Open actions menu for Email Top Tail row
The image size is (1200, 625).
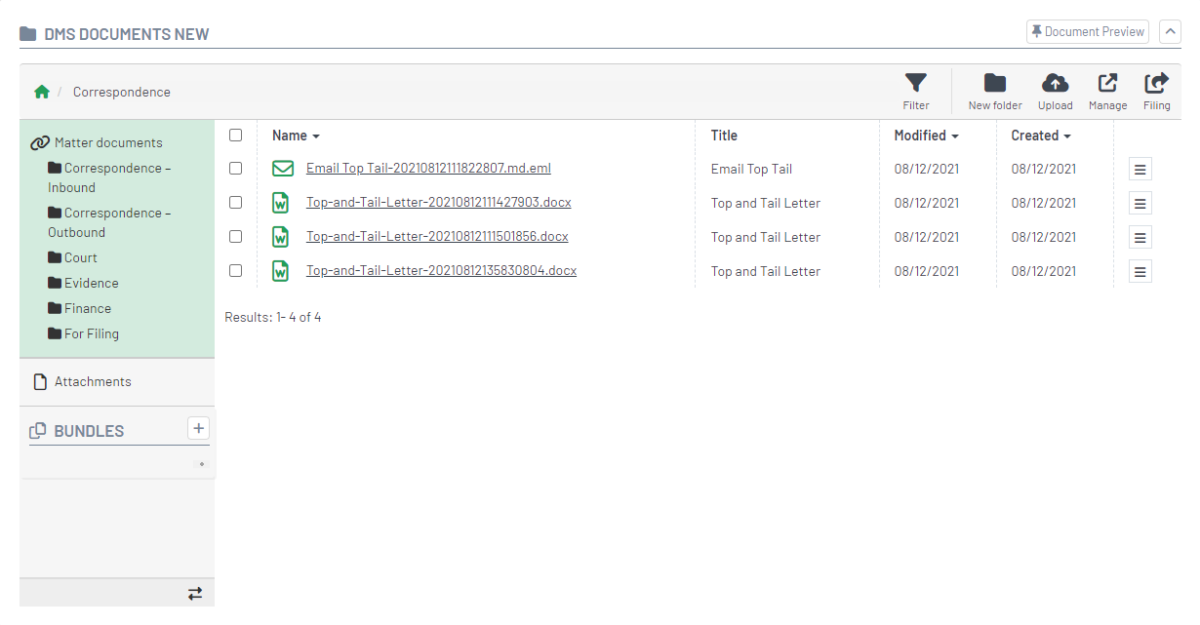[1140, 170]
